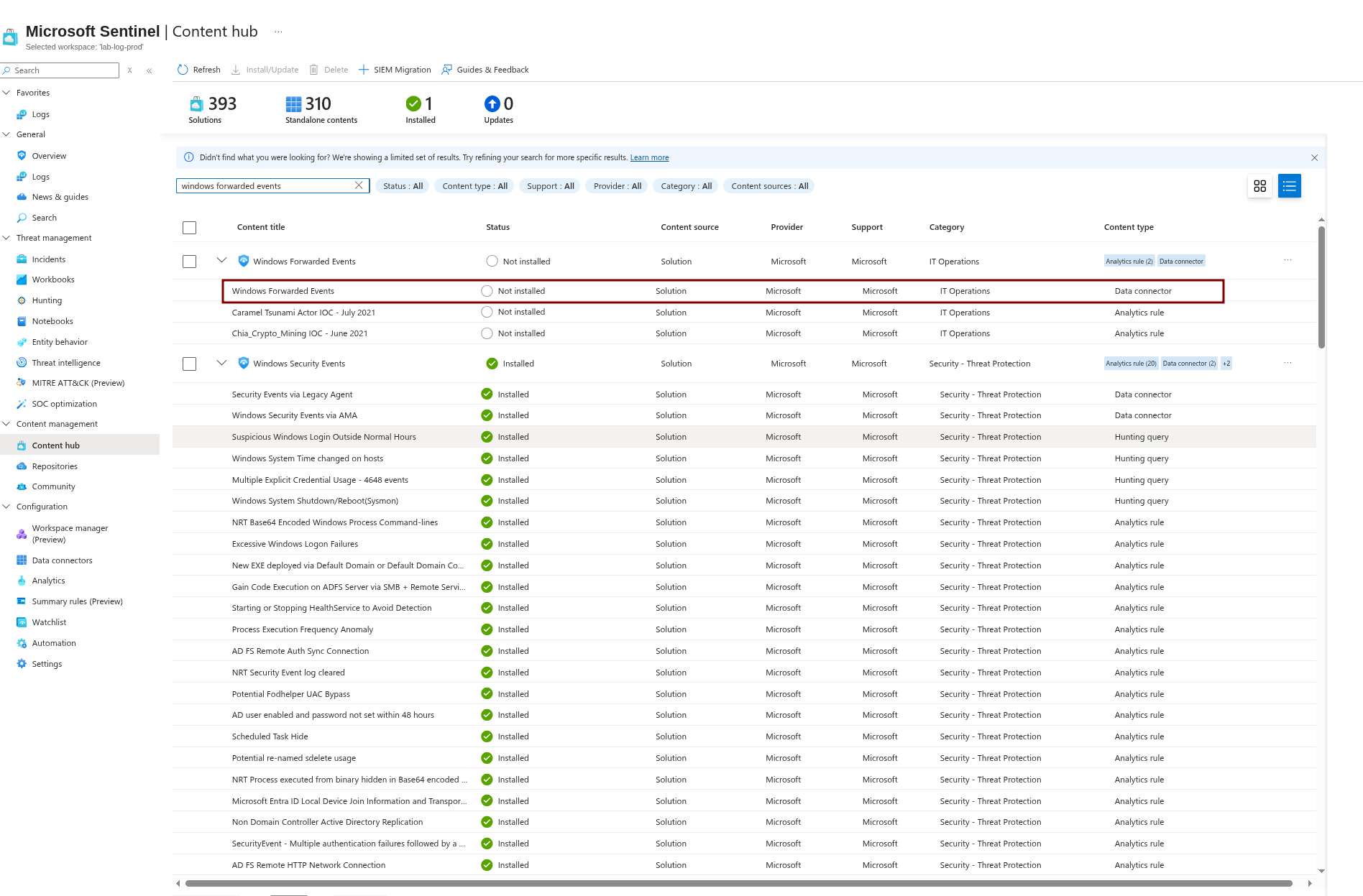Collapse Content management section
Viewport: 1363px width, 896px height.
click(x=6, y=424)
